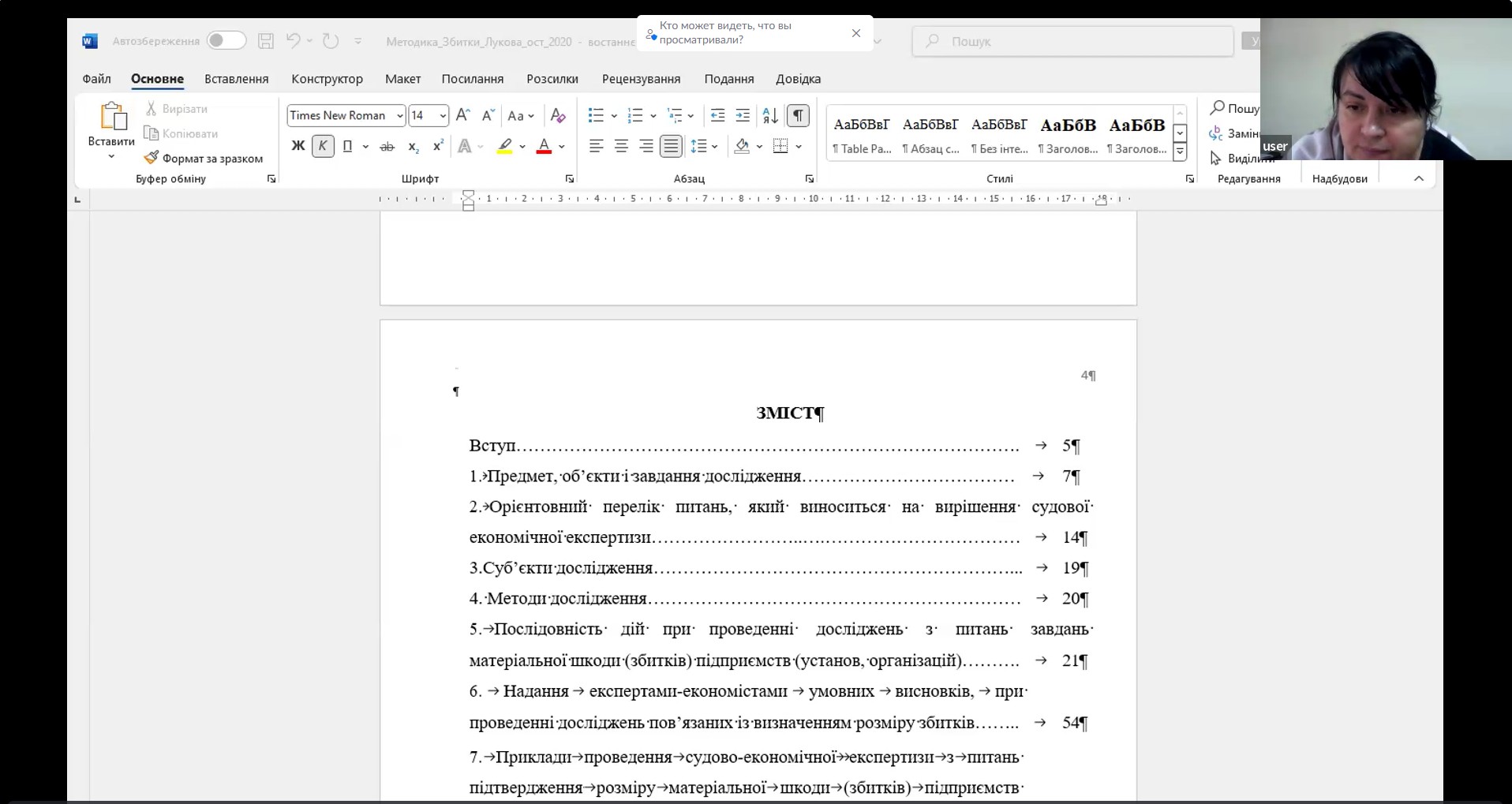Image resolution: width=1512 pixels, height=804 pixels.
Task: Open the Вставлення tab
Action: tap(236, 79)
